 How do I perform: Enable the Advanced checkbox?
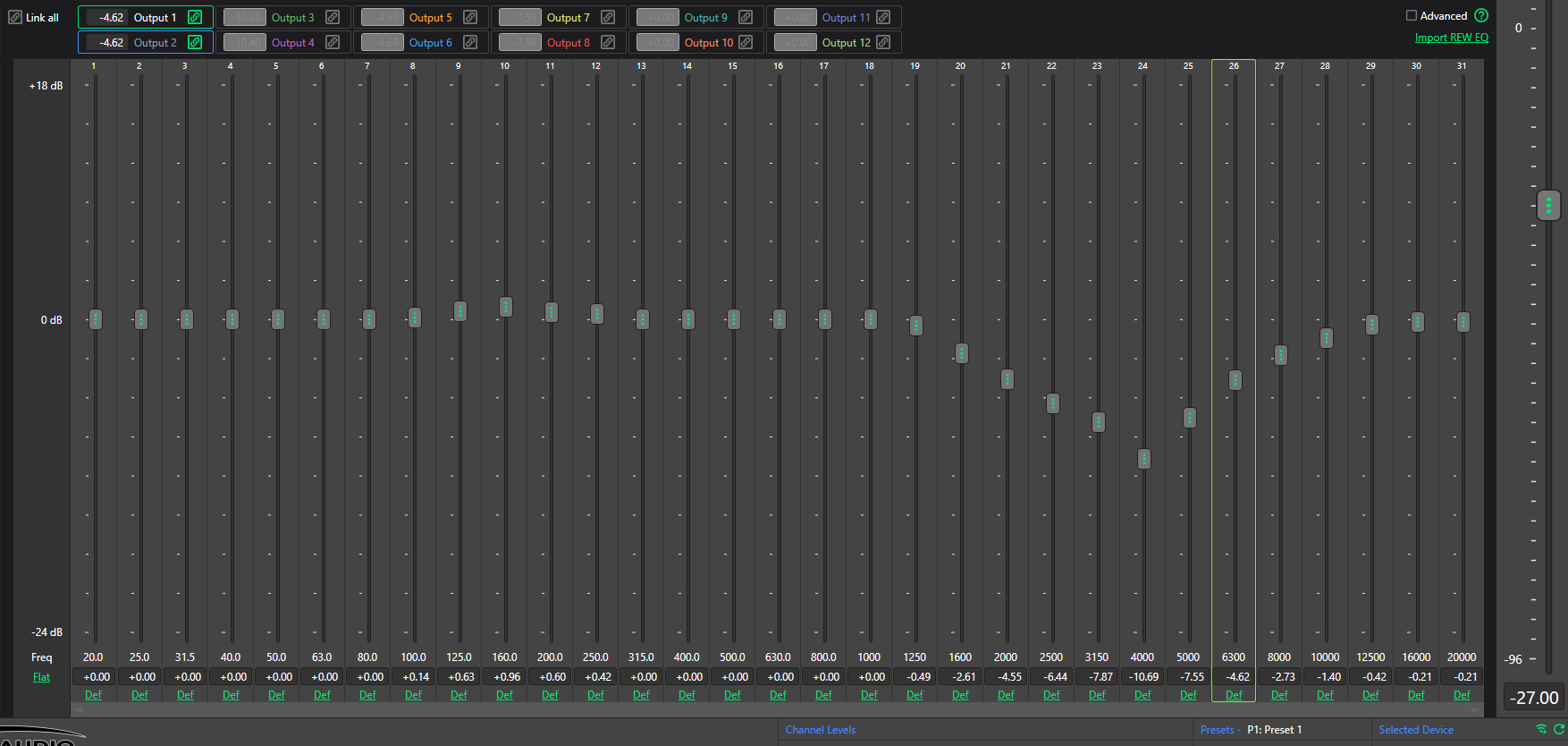tap(1412, 15)
